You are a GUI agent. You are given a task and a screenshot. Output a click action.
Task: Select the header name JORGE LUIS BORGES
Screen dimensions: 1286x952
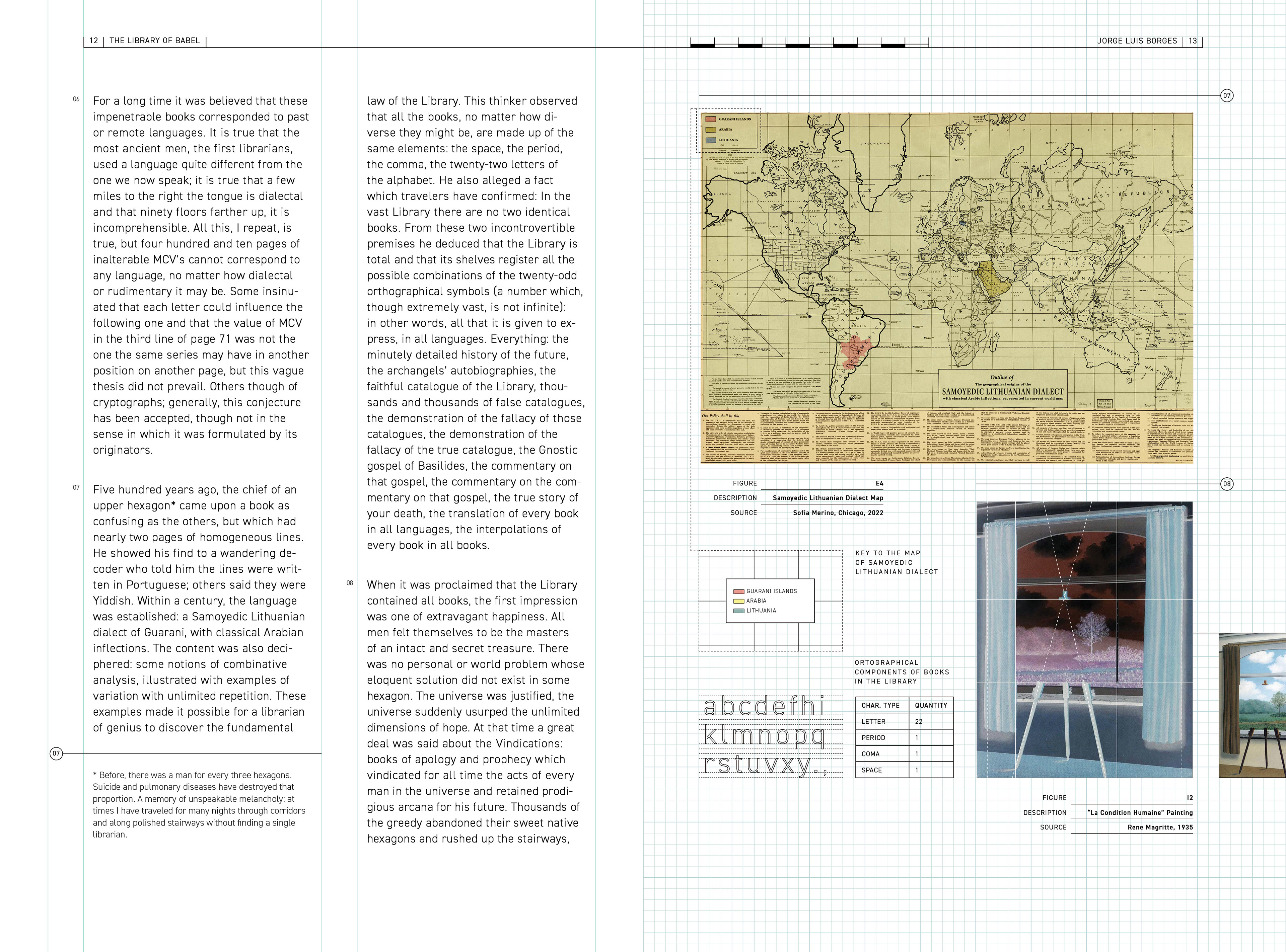click(1137, 41)
